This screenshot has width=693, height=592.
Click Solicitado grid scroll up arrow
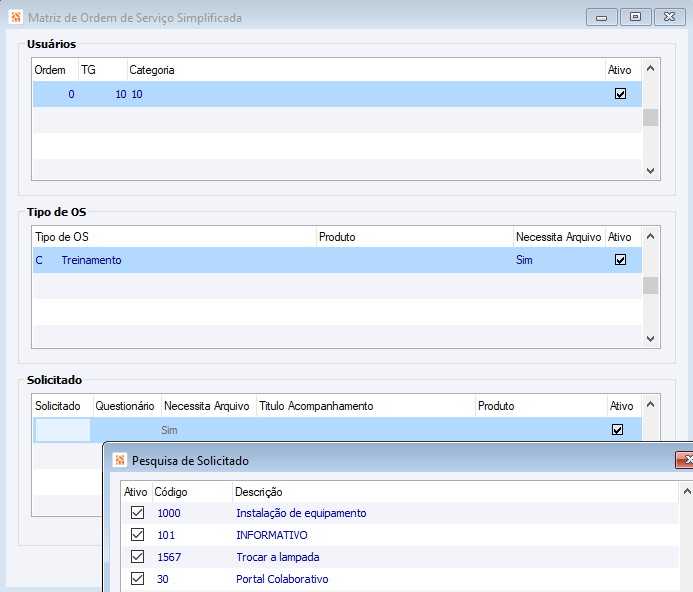(x=650, y=405)
